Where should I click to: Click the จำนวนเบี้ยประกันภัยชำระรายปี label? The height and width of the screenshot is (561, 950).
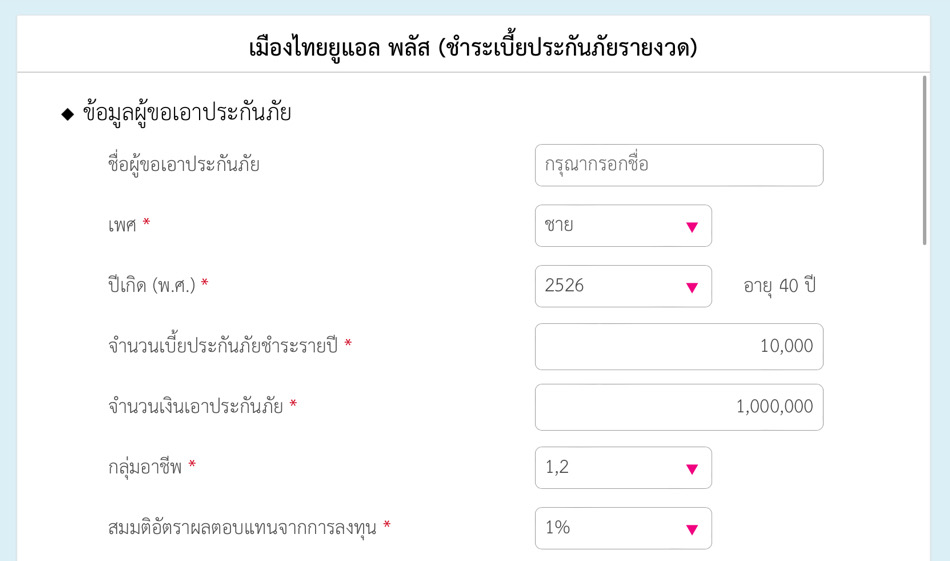223,346
